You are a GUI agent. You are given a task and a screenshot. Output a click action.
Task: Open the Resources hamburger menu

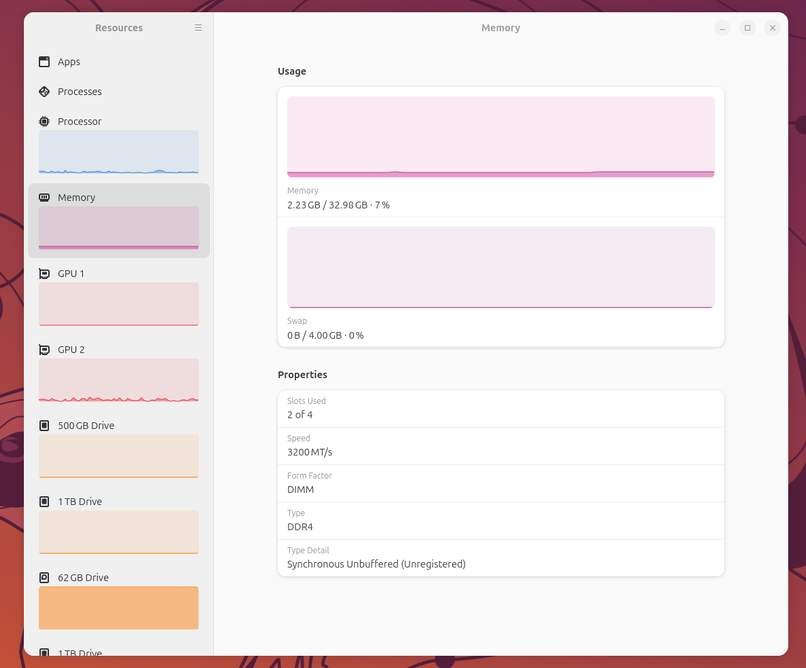coord(198,28)
